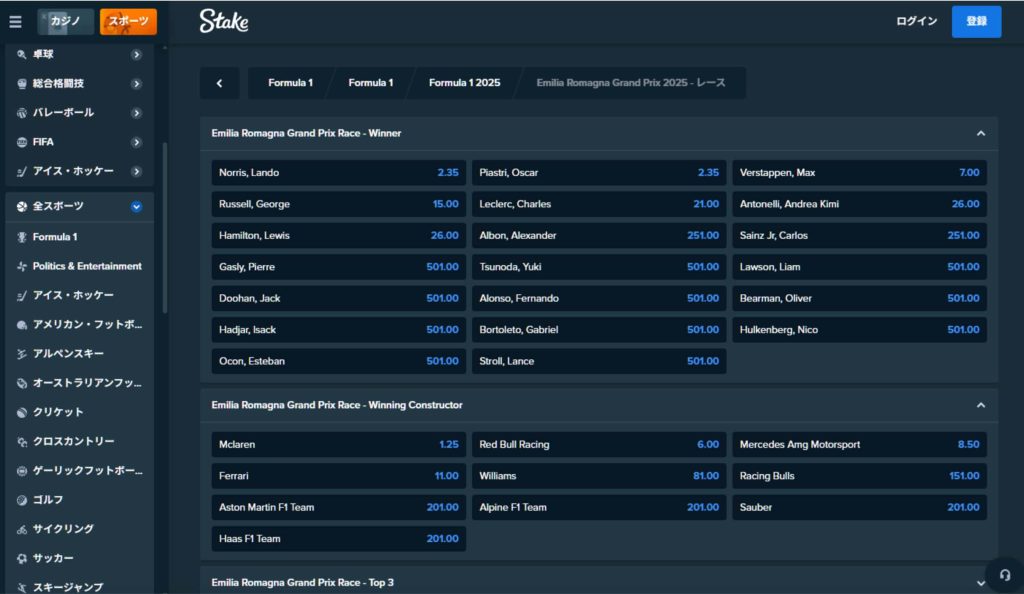1024x594 pixels.
Task: Click the Politics & Entertainment icon
Action: tap(22, 266)
